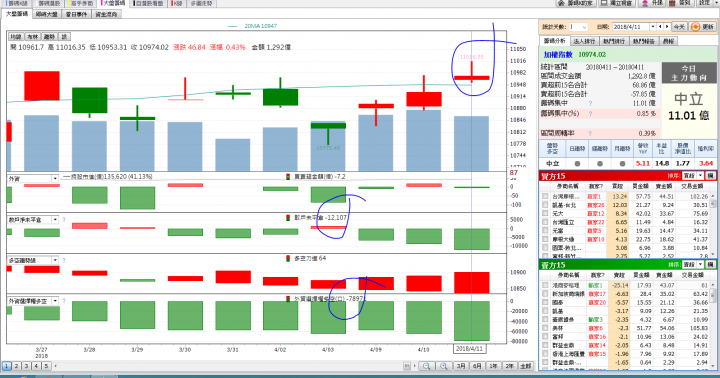
Task: Open the 散戶淨未平倉 indicator dropdown
Action: point(55,220)
